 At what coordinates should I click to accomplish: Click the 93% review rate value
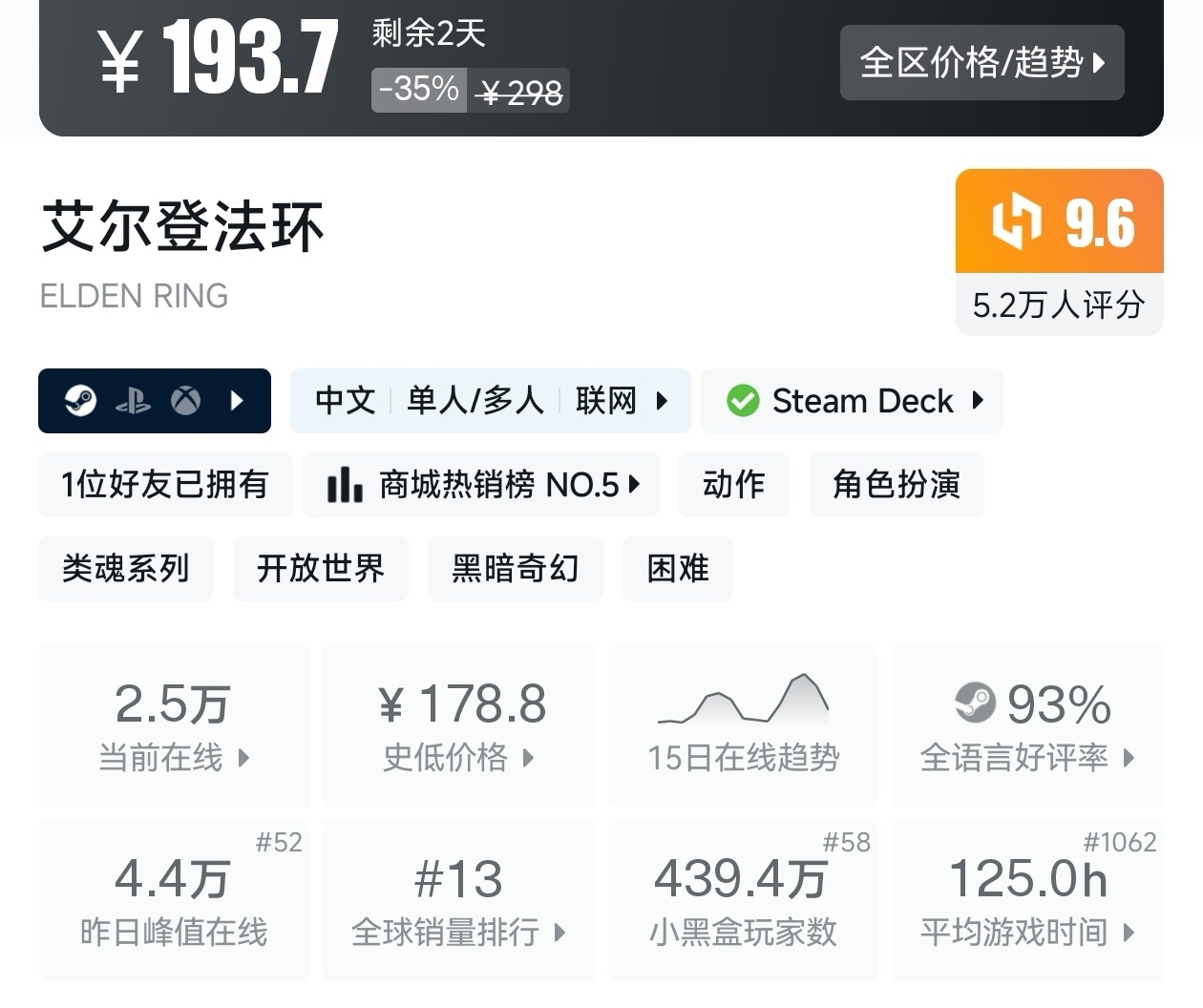pos(1059,705)
